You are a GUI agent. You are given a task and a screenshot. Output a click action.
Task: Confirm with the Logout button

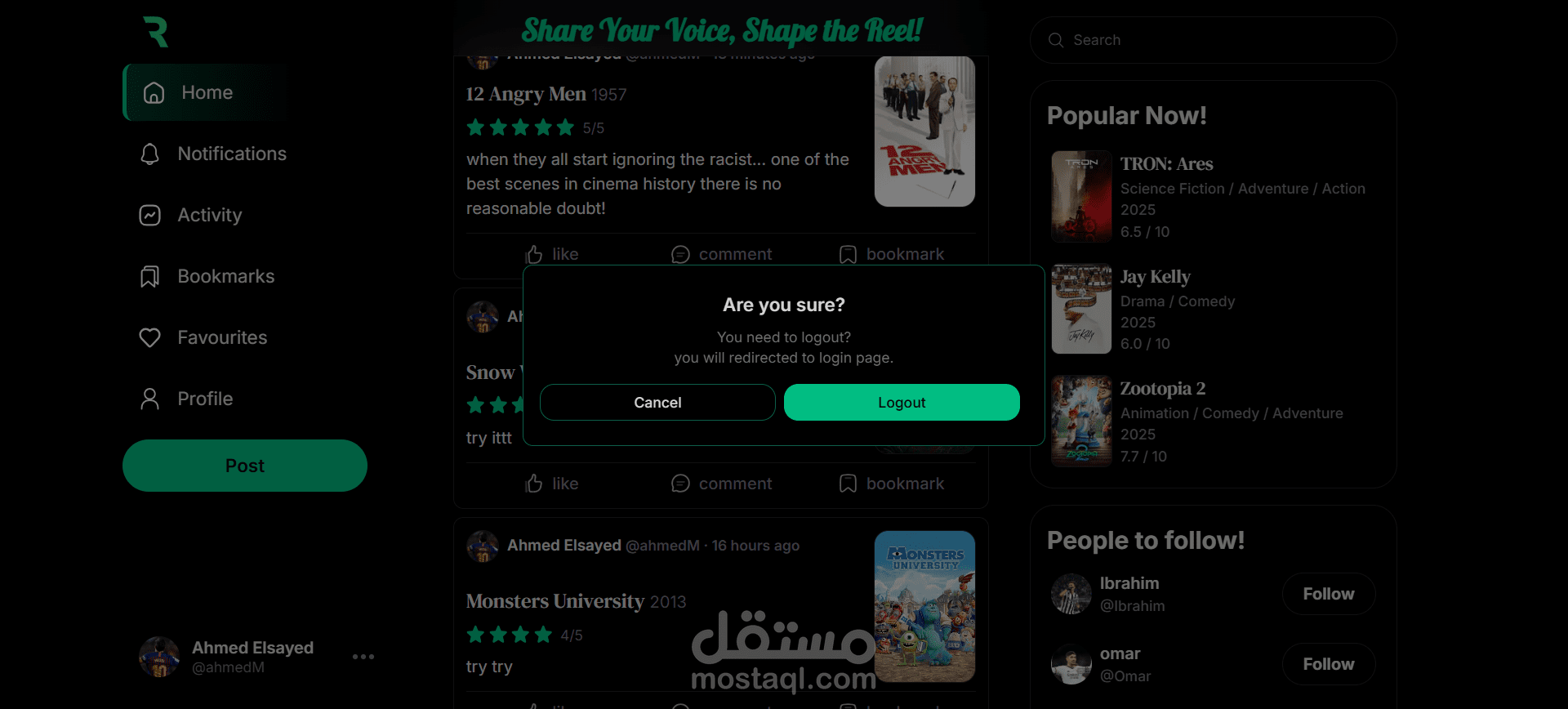pyautogui.click(x=902, y=402)
